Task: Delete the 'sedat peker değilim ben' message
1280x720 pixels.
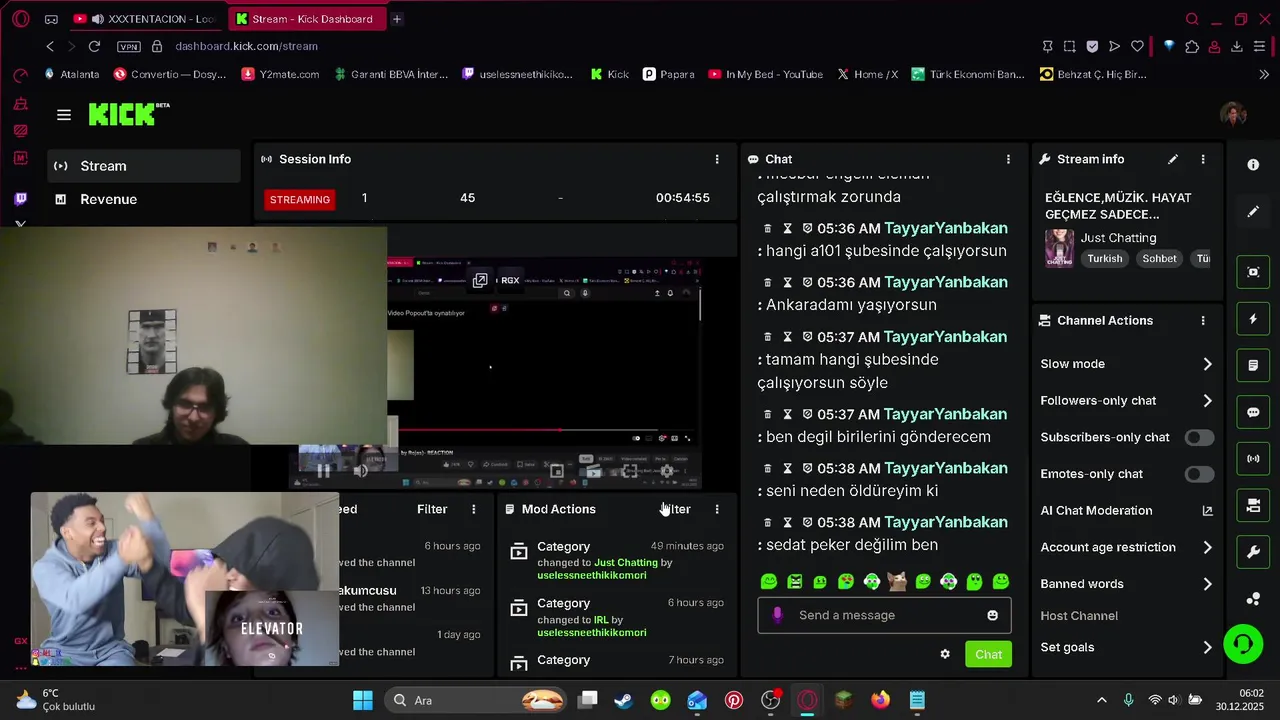Action: [x=767, y=522]
